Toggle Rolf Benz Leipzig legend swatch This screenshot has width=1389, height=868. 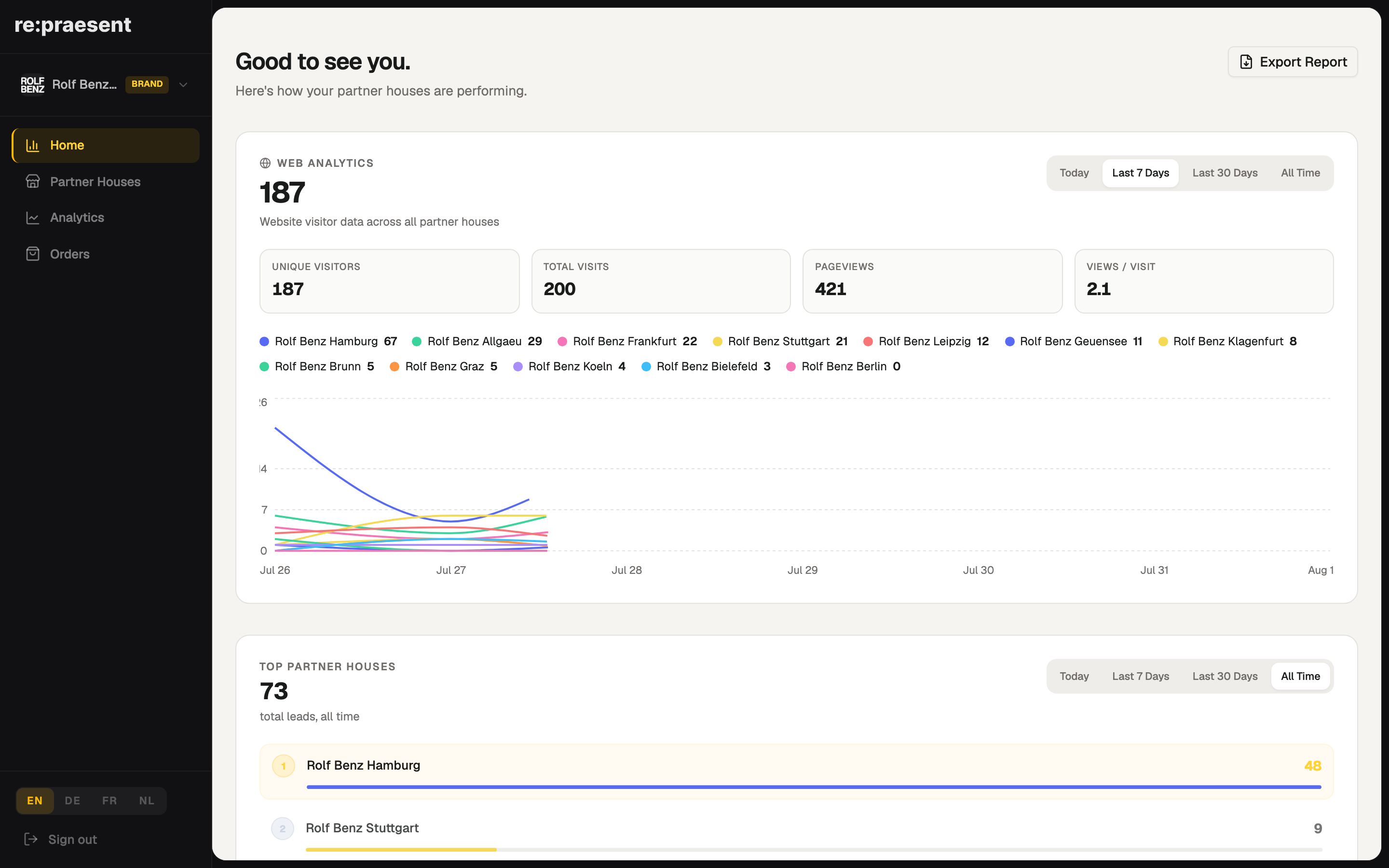[x=869, y=341]
